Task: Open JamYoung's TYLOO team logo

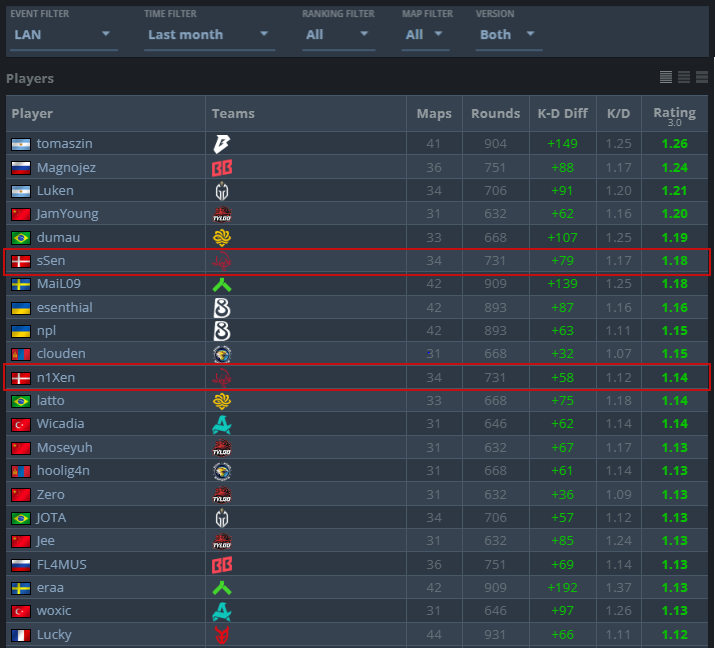Action: coord(222,214)
